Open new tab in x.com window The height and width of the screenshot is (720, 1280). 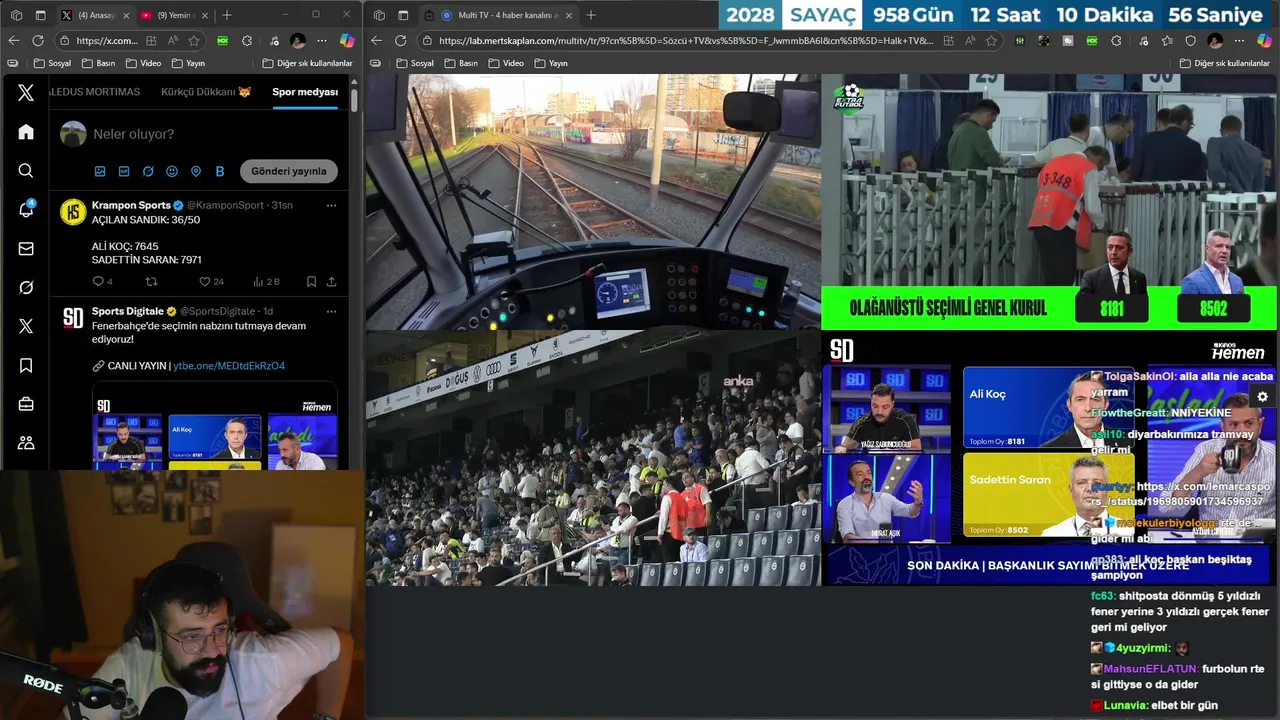[227, 15]
